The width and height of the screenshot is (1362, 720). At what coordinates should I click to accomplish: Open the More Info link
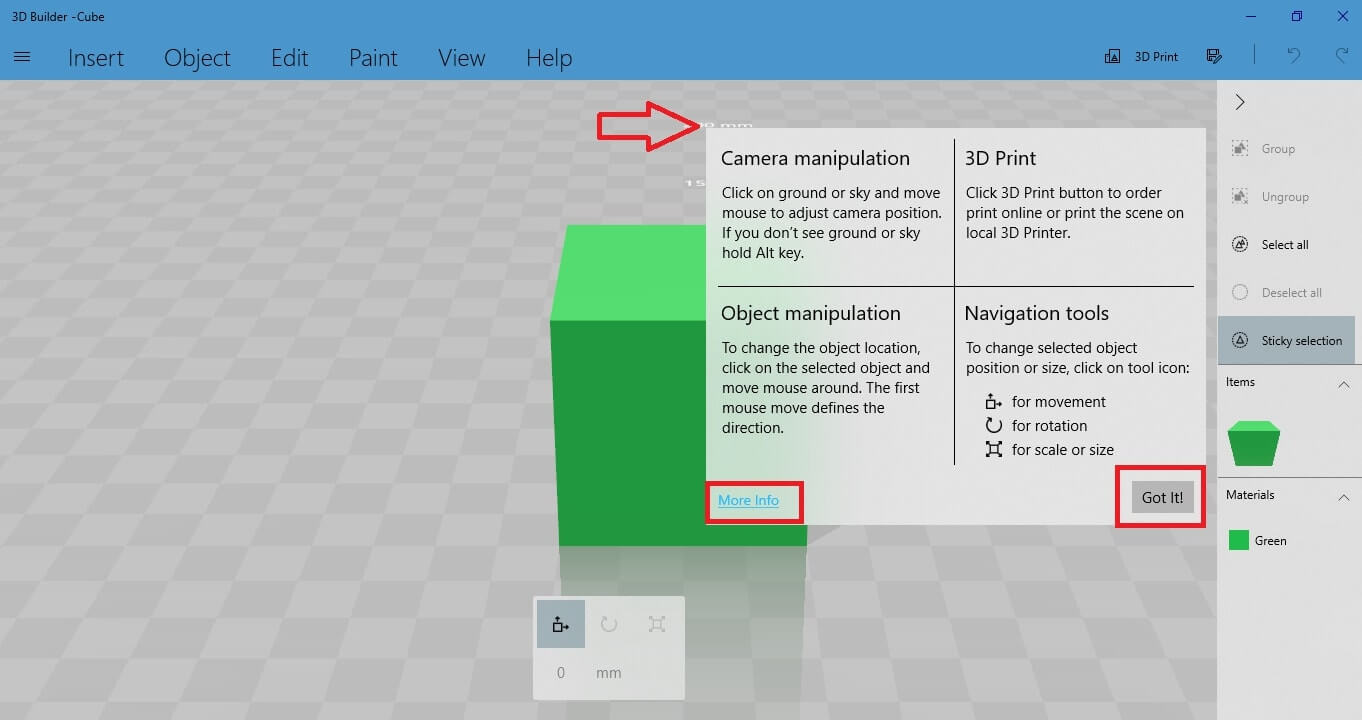(748, 500)
